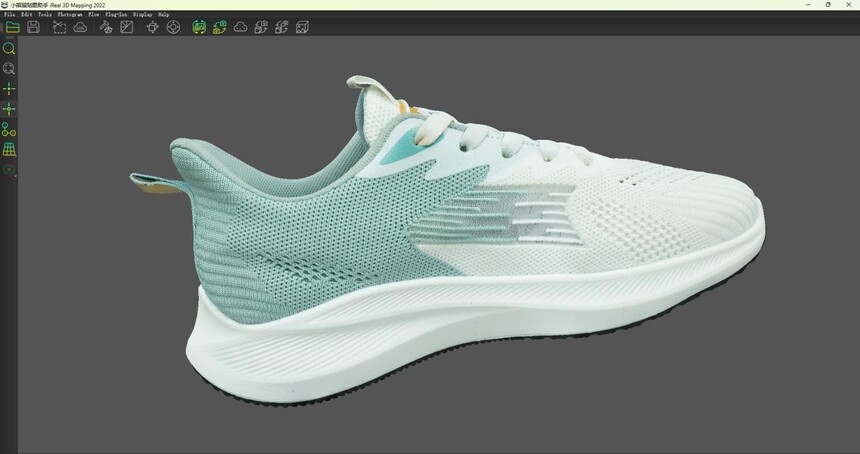Select the perspective grid tool
The image size is (860, 454).
[9, 149]
